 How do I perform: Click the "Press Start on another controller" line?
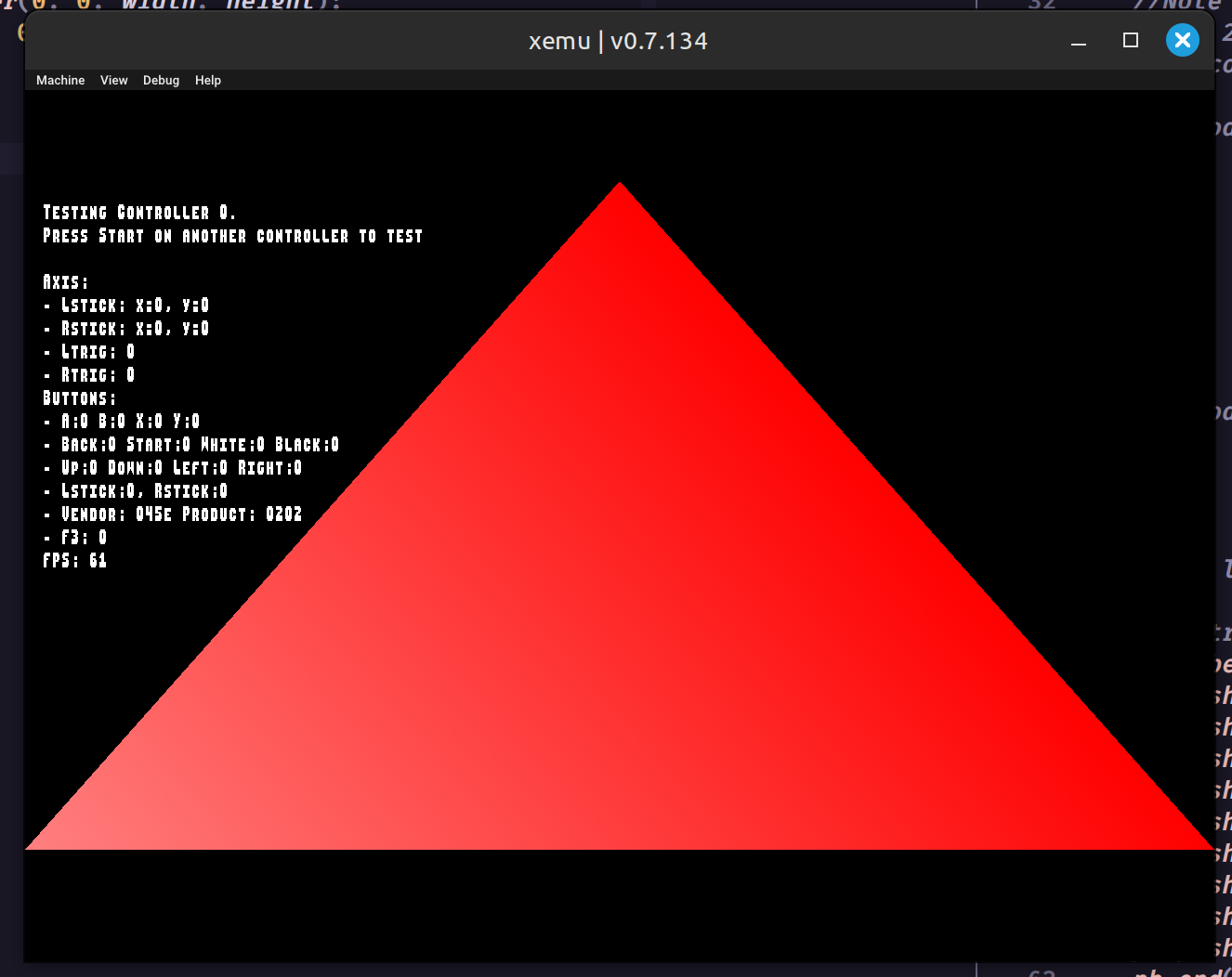pos(232,236)
